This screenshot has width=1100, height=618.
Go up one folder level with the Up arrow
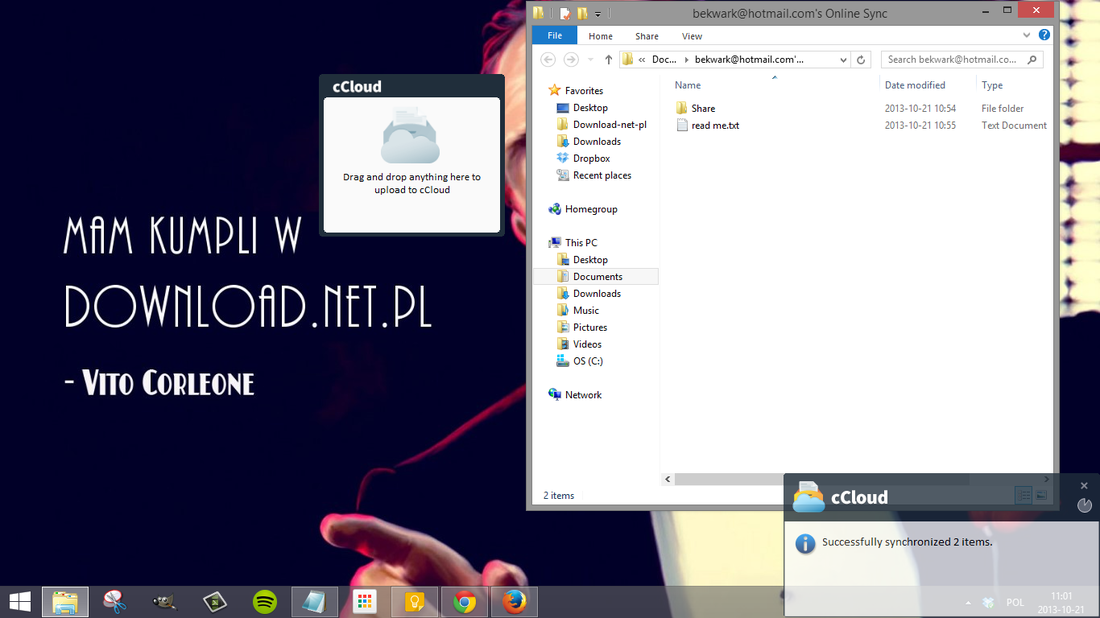[608, 60]
